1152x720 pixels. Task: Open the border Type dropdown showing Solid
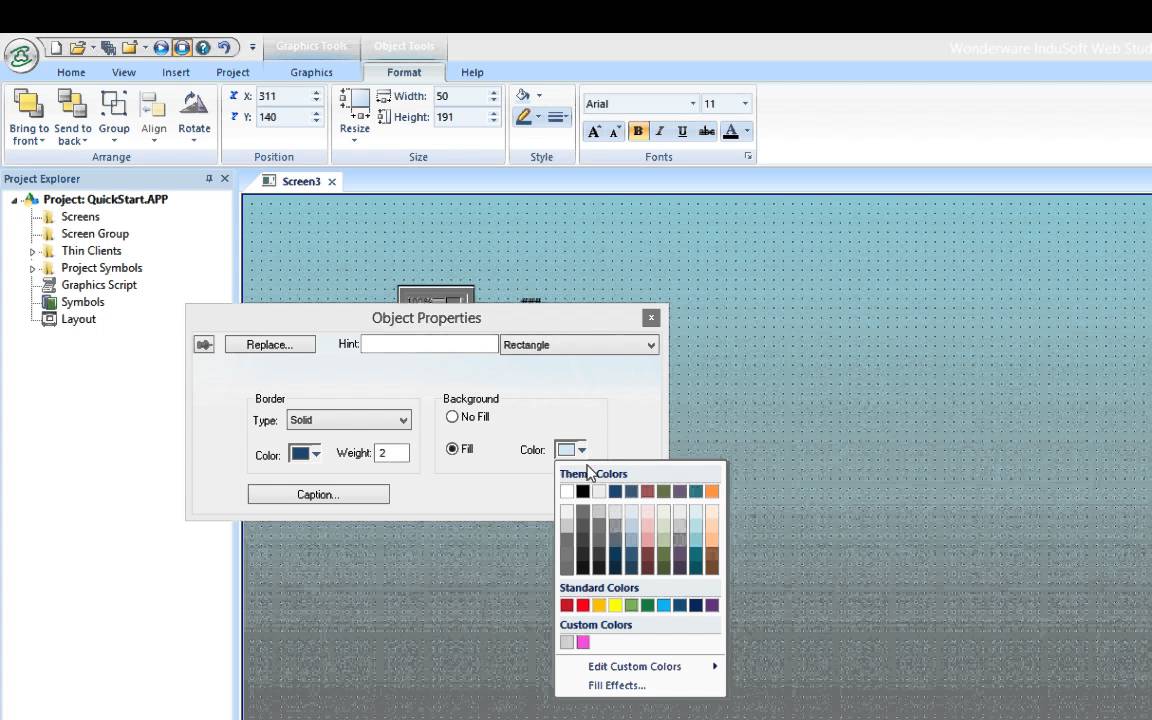click(x=348, y=421)
